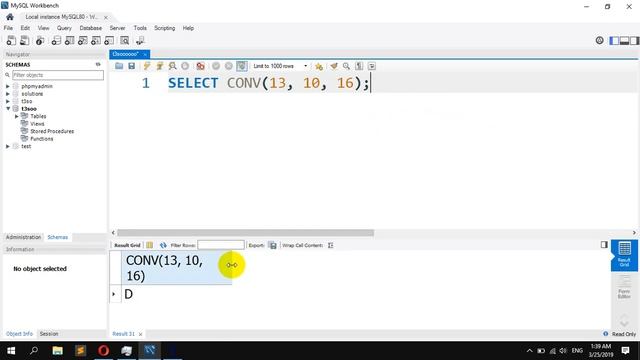Collapse the t3soo schema
Screen dimensions: 640x360
(8, 109)
